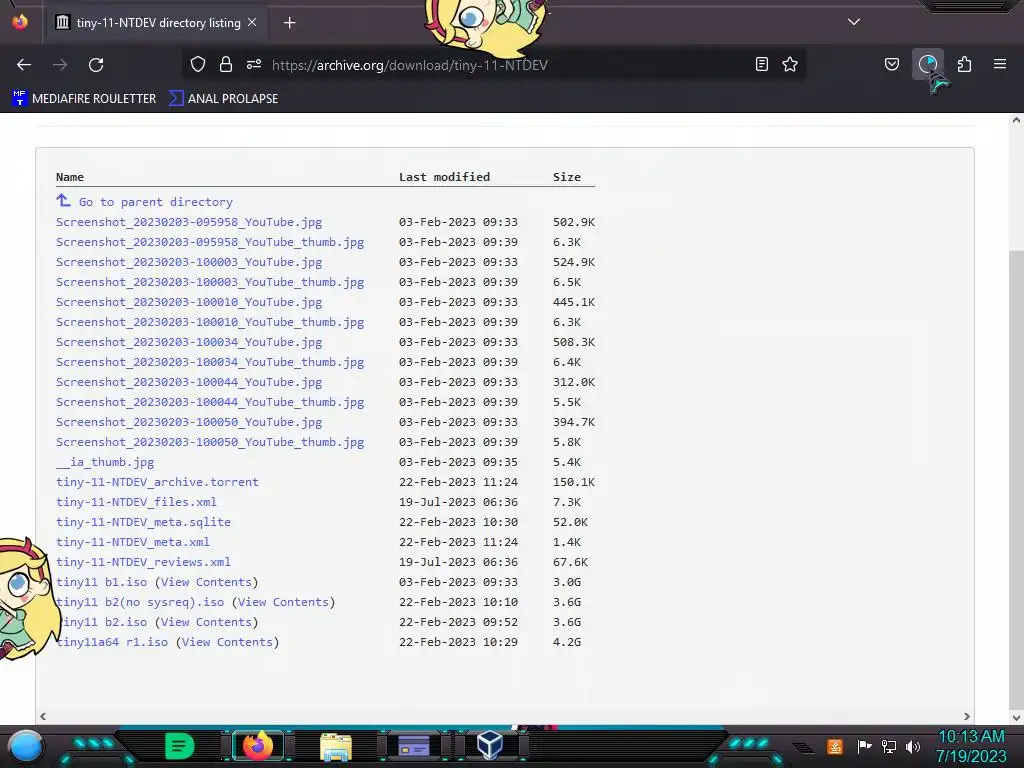
Task: Switch to Firefox in the taskbar
Action: tap(257, 746)
